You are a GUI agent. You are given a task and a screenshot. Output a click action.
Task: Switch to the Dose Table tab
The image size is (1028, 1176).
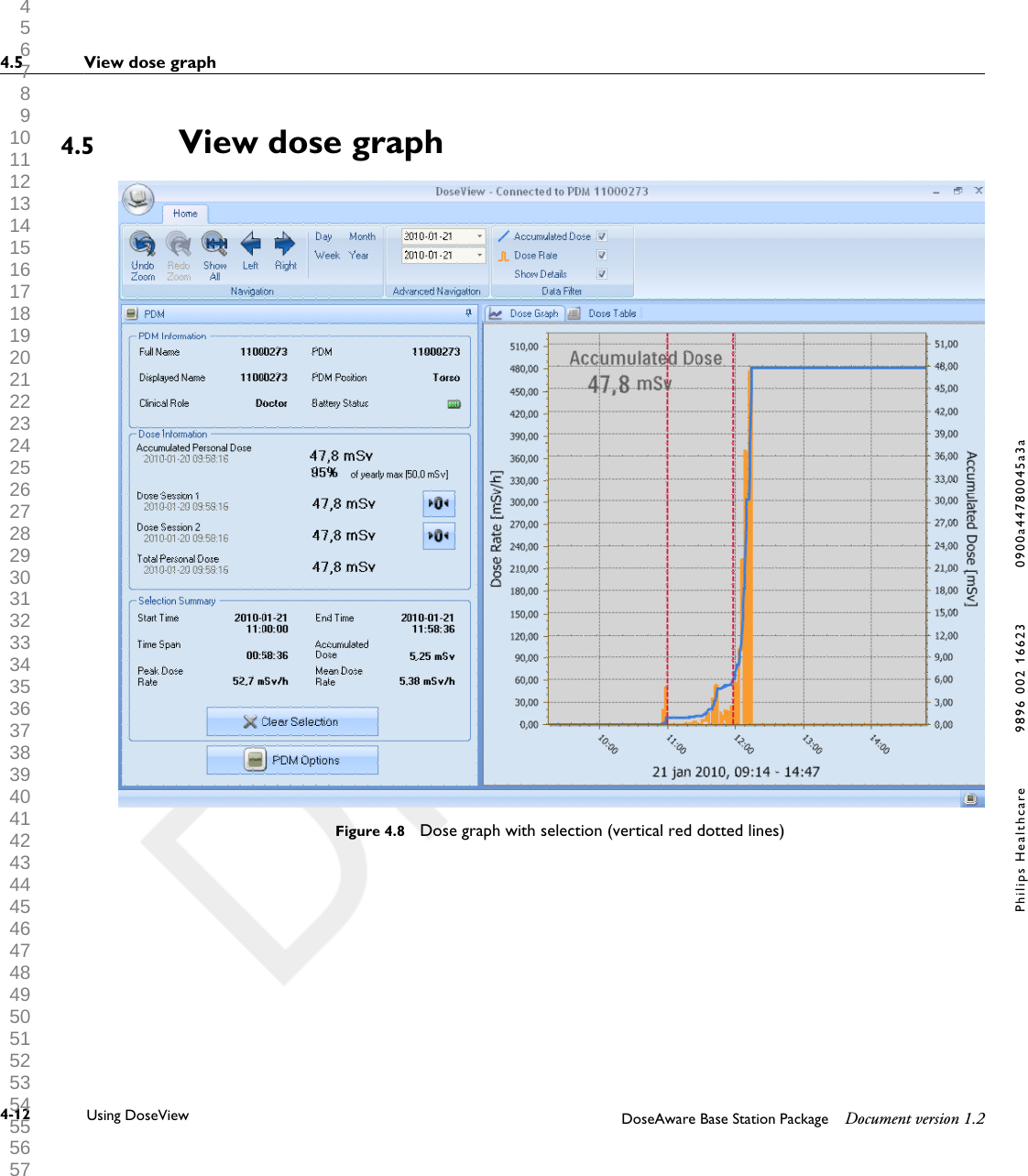(611, 313)
